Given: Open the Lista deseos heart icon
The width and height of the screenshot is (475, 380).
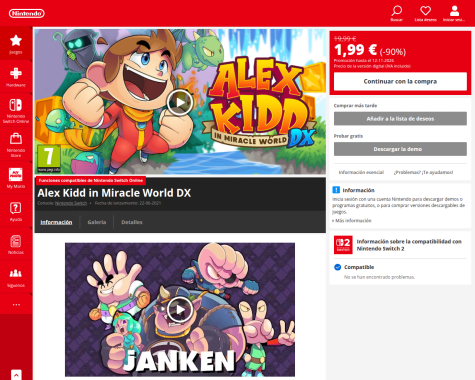Looking at the screenshot, I should point(425,11).
